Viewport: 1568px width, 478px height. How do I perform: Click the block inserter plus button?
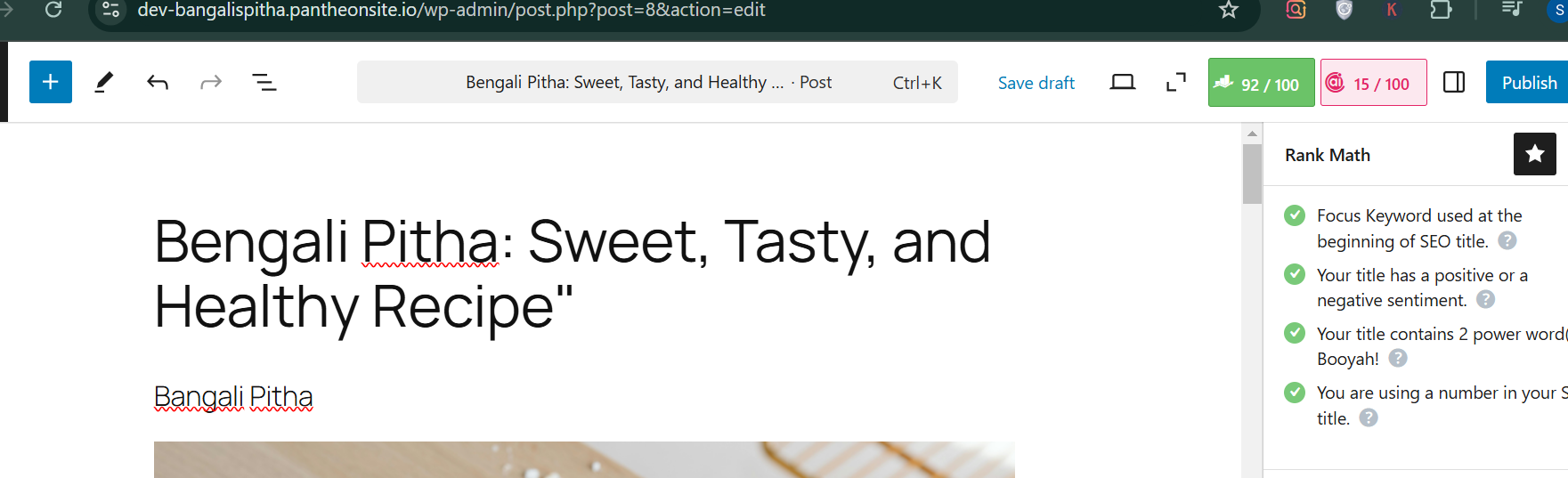click(x=51, y=82)
